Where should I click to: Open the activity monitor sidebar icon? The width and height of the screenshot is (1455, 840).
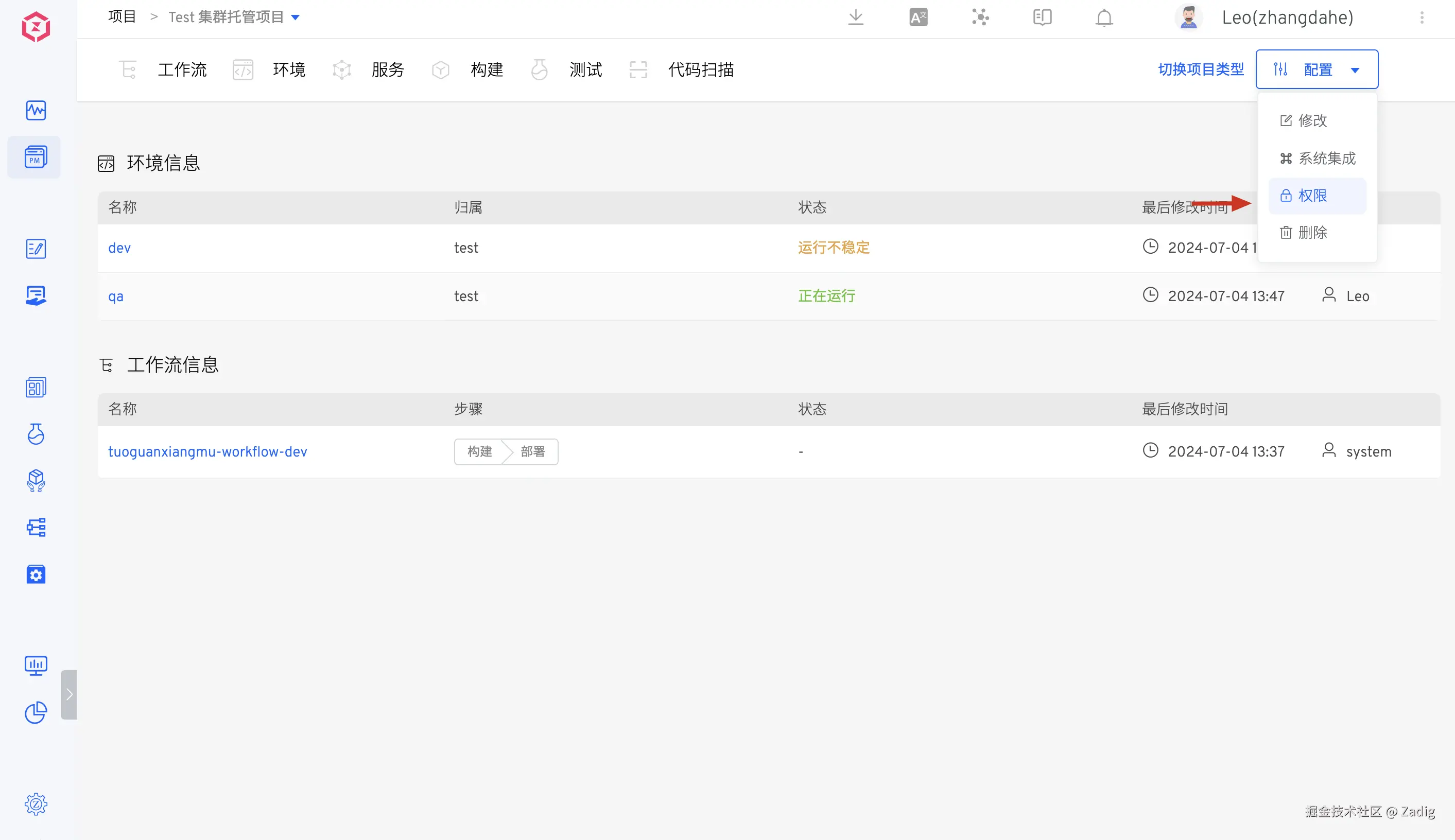[36, 110]
